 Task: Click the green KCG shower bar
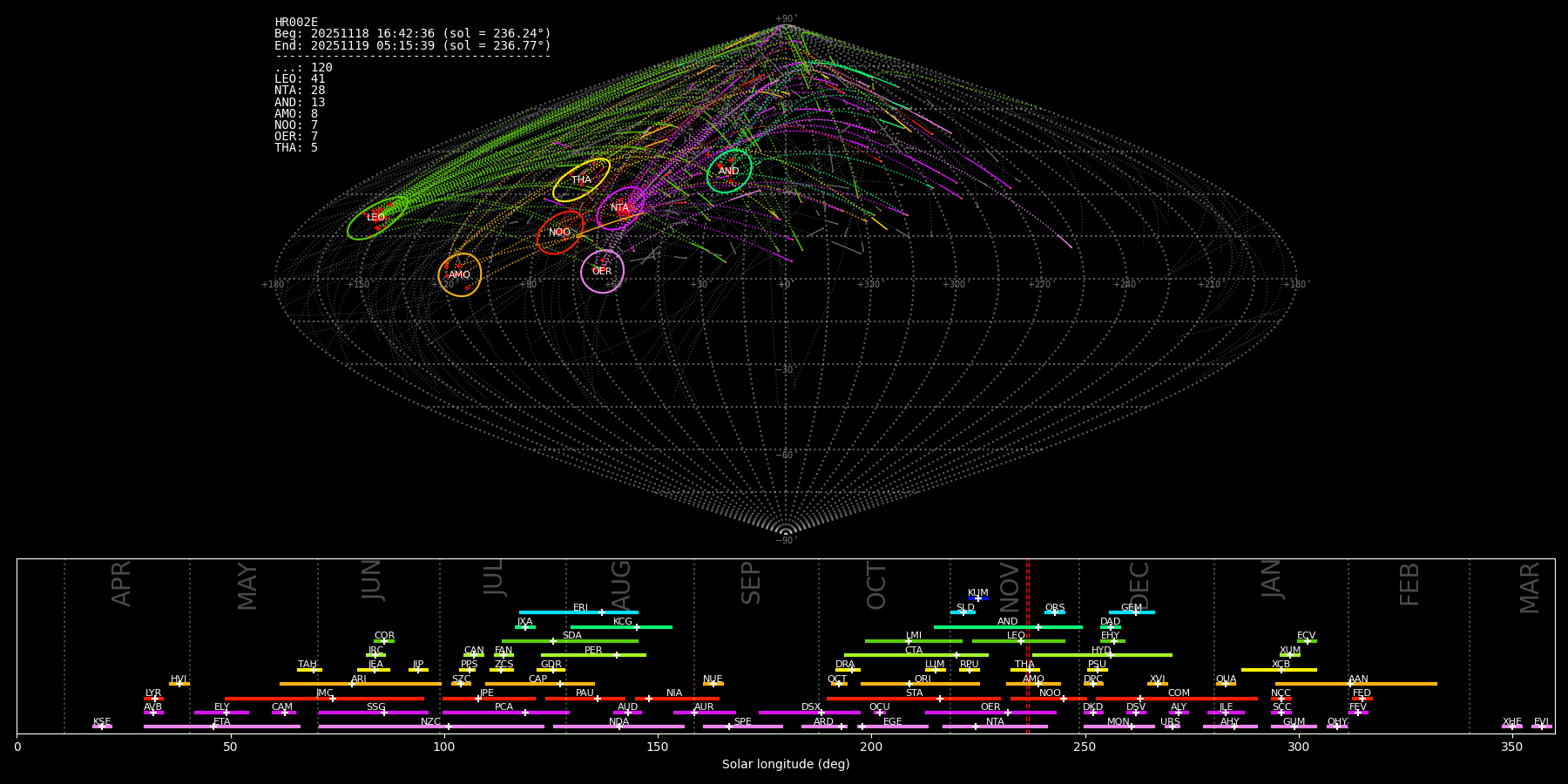pyautogui.click(x=621, y=626)
